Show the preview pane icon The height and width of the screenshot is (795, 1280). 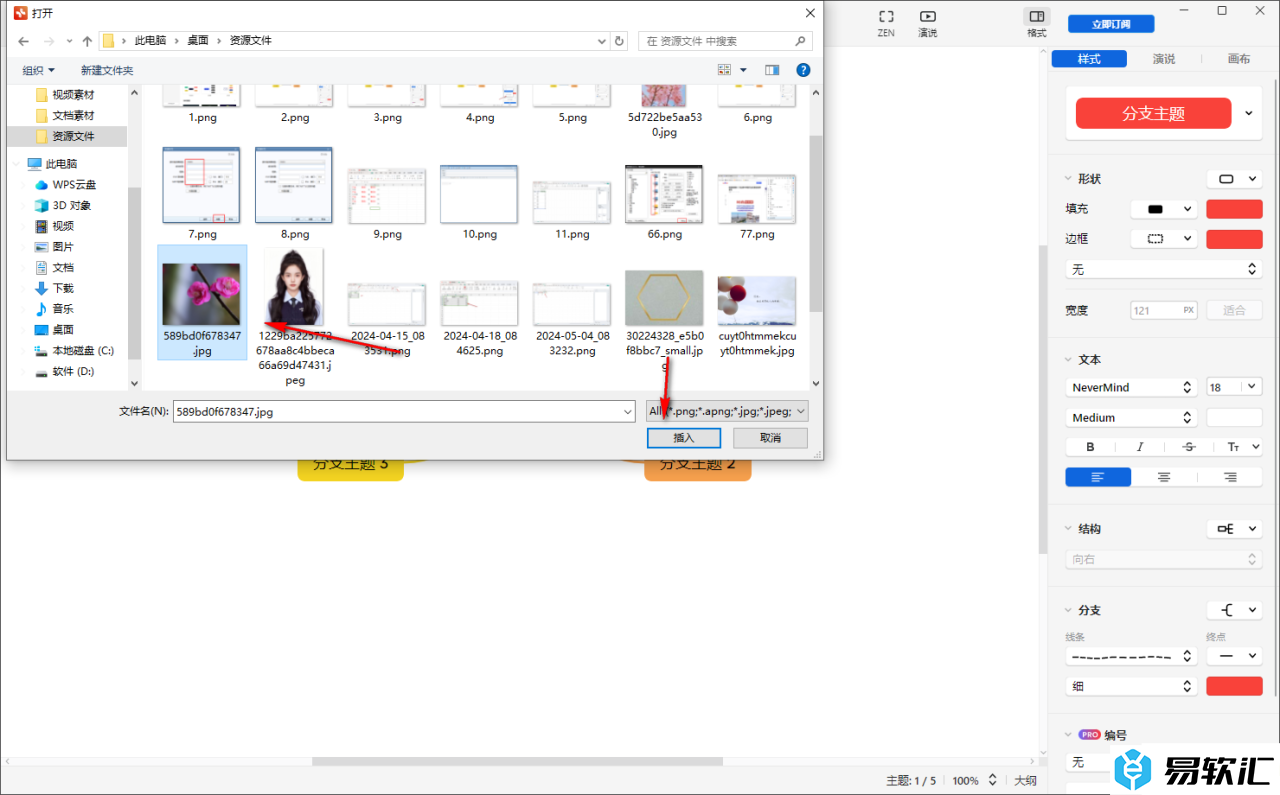point(772,70)
